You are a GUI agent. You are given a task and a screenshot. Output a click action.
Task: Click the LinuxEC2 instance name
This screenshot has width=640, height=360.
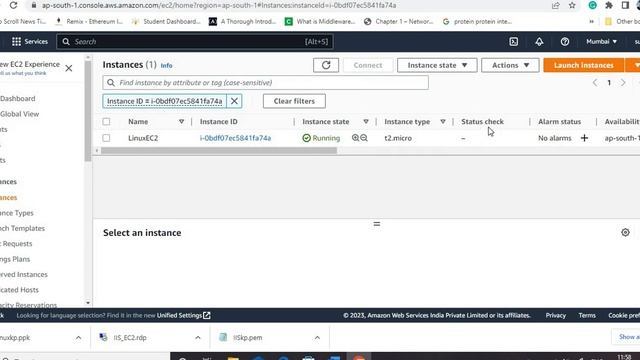(x=143, y=138)
